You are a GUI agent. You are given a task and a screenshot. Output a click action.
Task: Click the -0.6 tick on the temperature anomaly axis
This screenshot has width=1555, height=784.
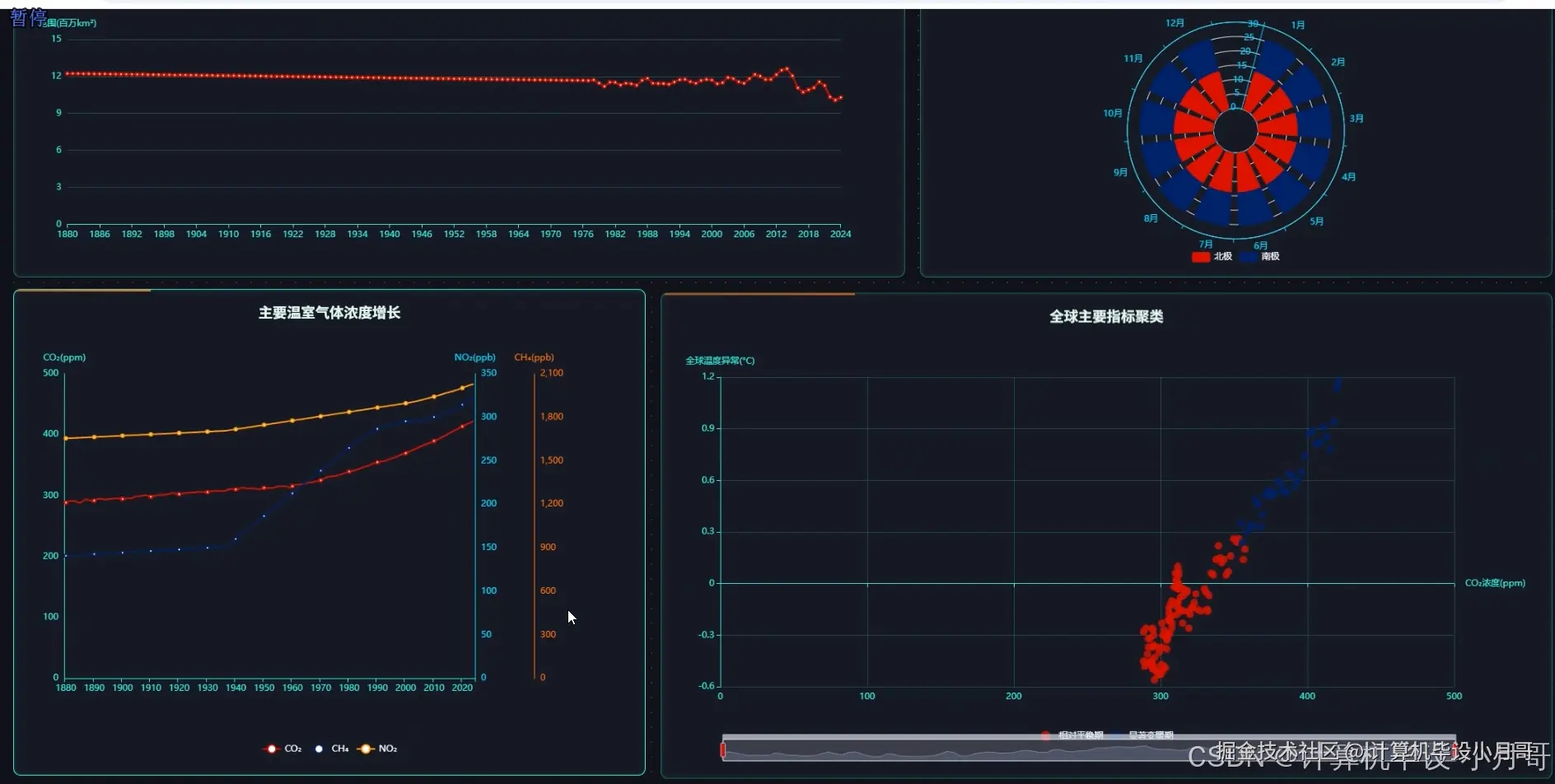coord(707,686)
